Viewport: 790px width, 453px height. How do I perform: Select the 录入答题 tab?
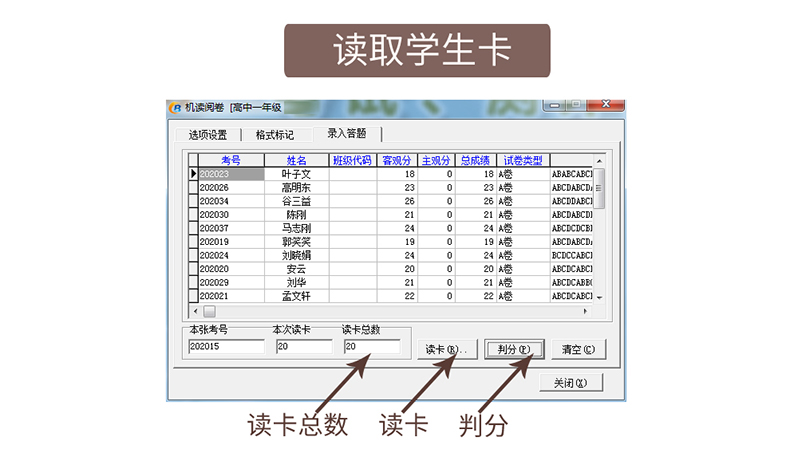point(346,134)
